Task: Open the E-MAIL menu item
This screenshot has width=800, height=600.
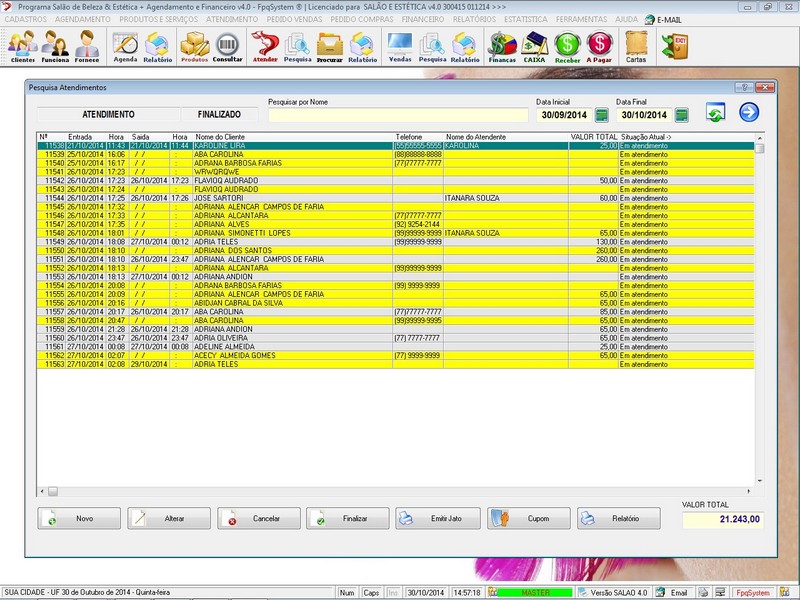Action: click(x=663, y=20)
